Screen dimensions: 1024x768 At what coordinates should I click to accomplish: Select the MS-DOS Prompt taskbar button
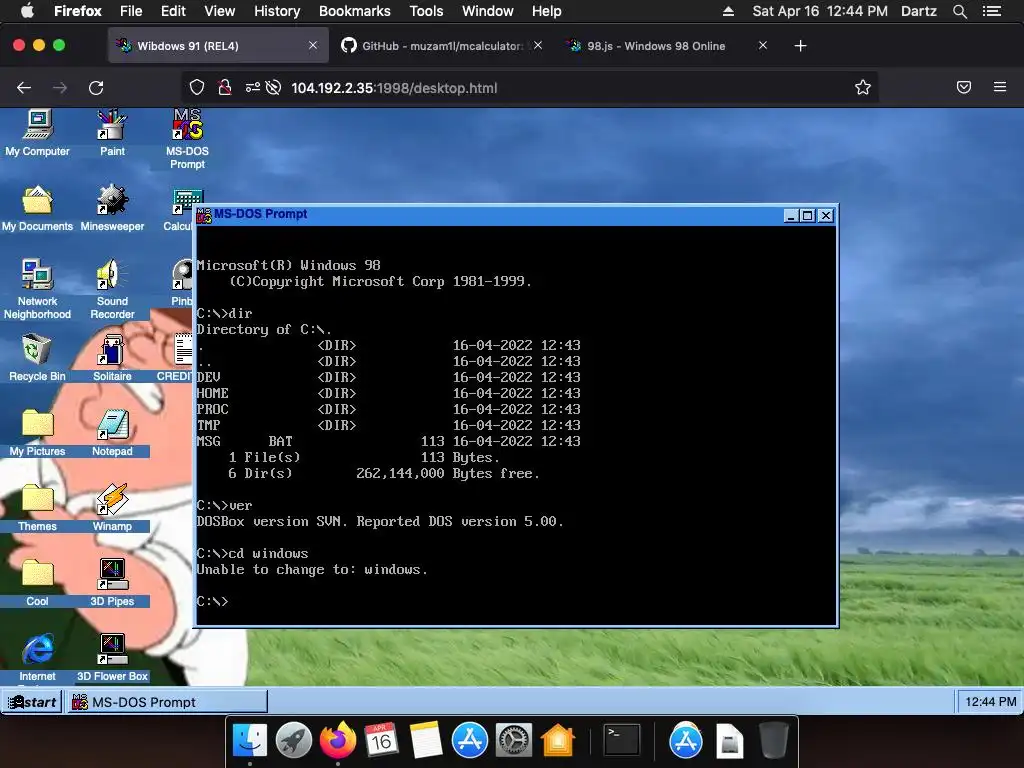(x=167, y=702)
